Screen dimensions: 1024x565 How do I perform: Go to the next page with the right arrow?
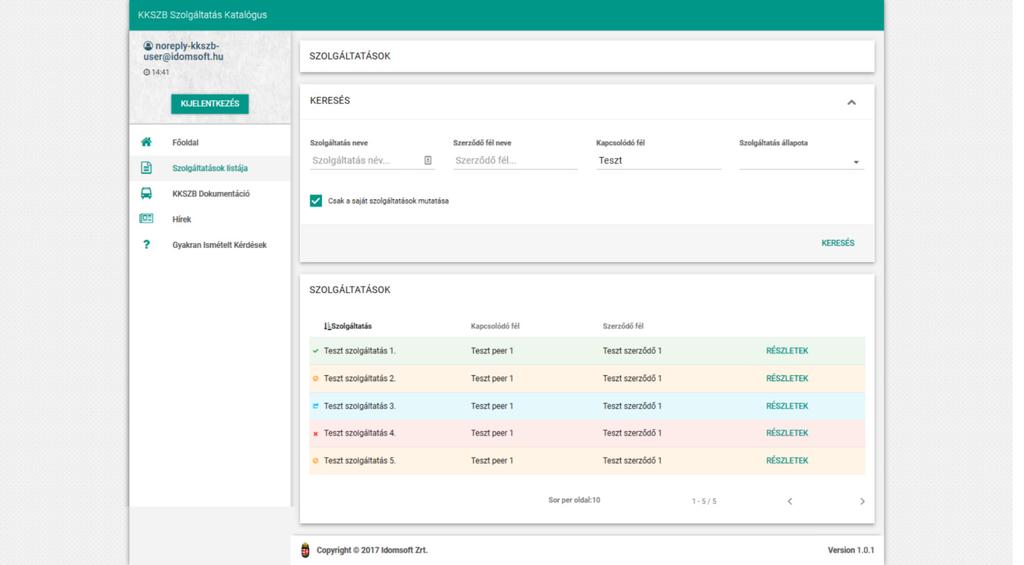coord(862,501)
